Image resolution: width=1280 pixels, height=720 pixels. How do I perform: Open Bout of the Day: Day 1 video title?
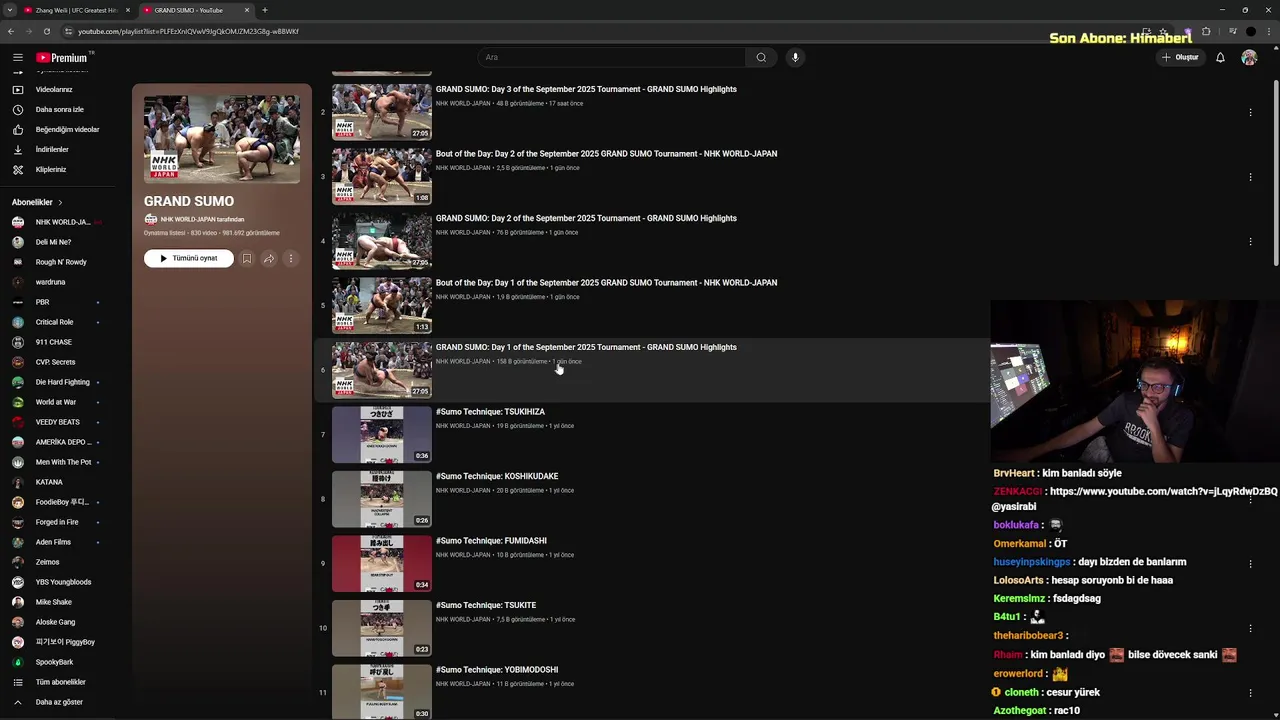pyautogui.click(x=606, y=283)
